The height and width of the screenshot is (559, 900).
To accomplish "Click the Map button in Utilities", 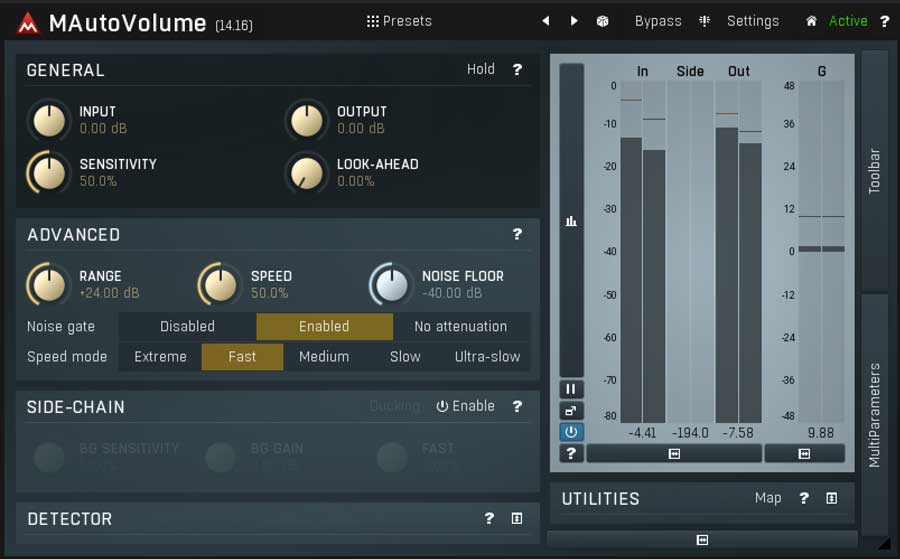I will (768, 498).
